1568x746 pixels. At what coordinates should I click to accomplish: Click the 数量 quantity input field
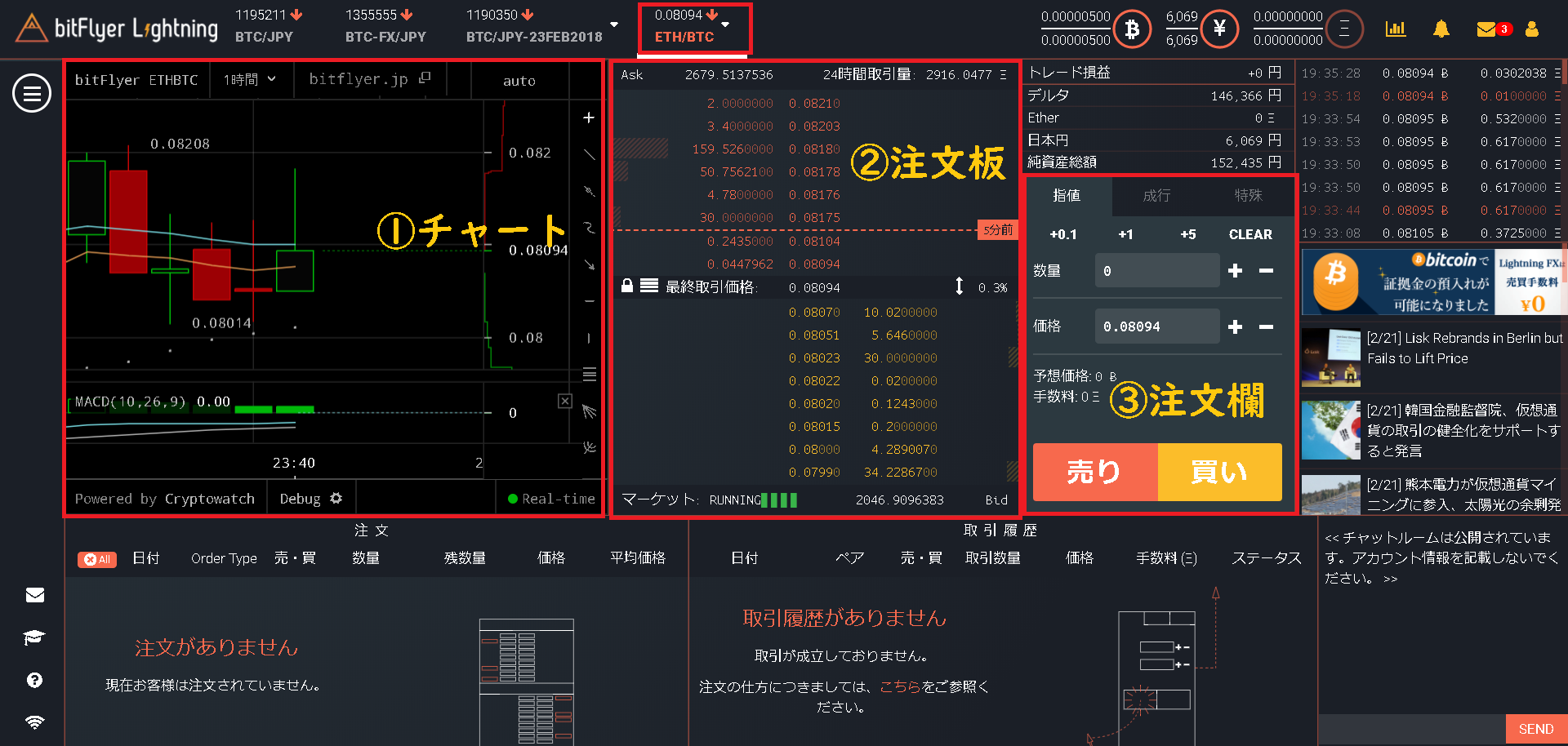point(1157,270)
